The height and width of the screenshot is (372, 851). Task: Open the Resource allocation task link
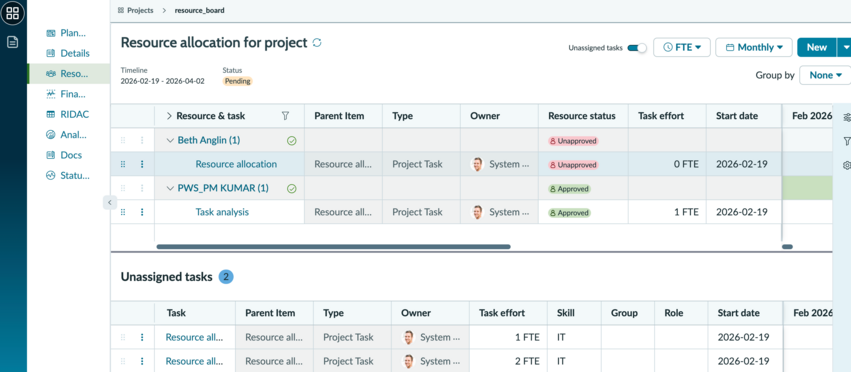coord(236,164)
